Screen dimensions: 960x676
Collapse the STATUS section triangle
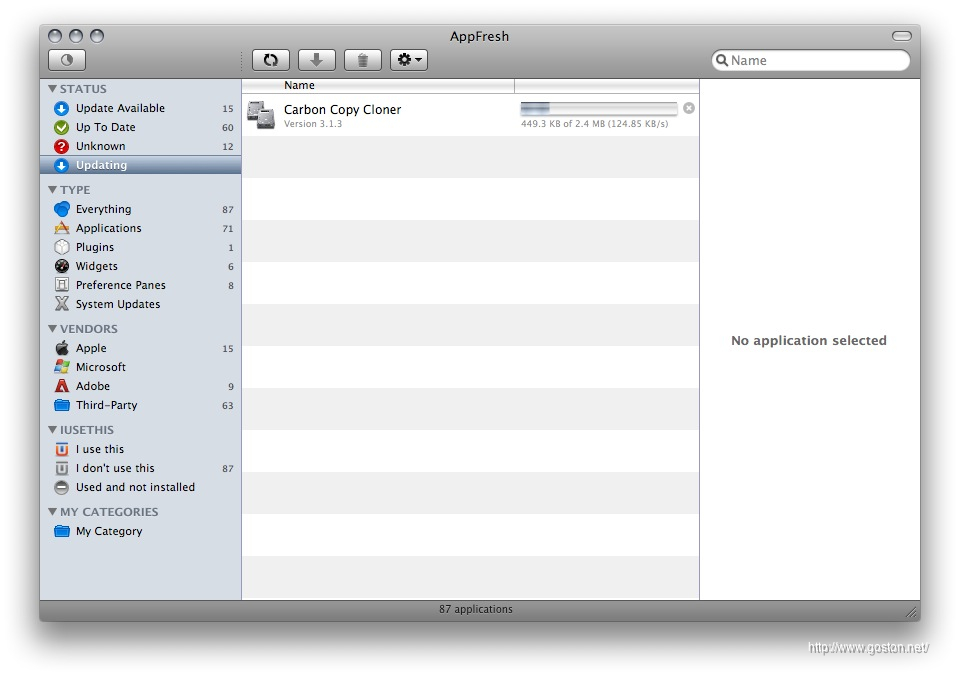point(52,89)
